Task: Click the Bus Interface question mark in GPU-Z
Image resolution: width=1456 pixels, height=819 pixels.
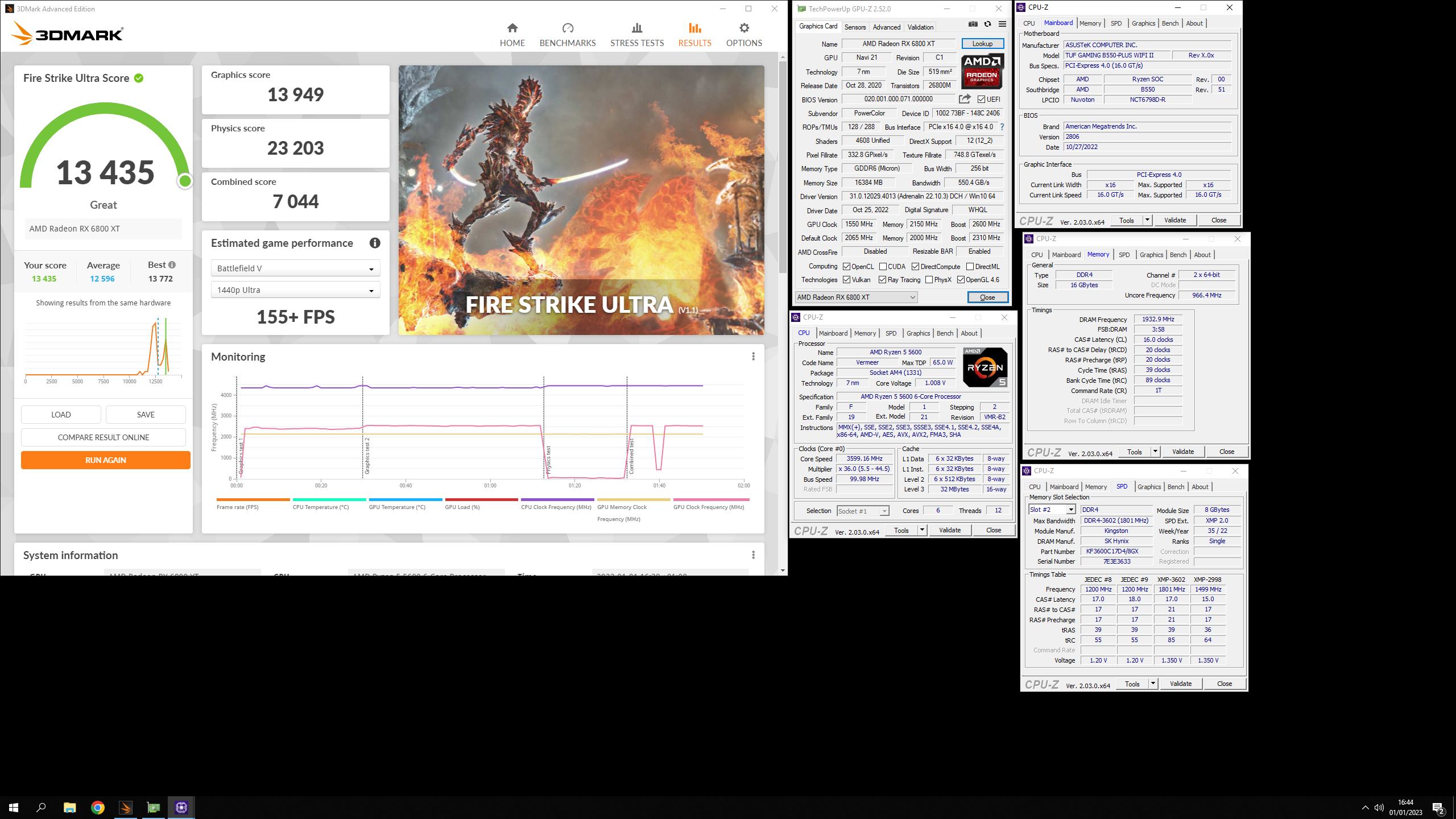Action: [x=1002, y=127]
